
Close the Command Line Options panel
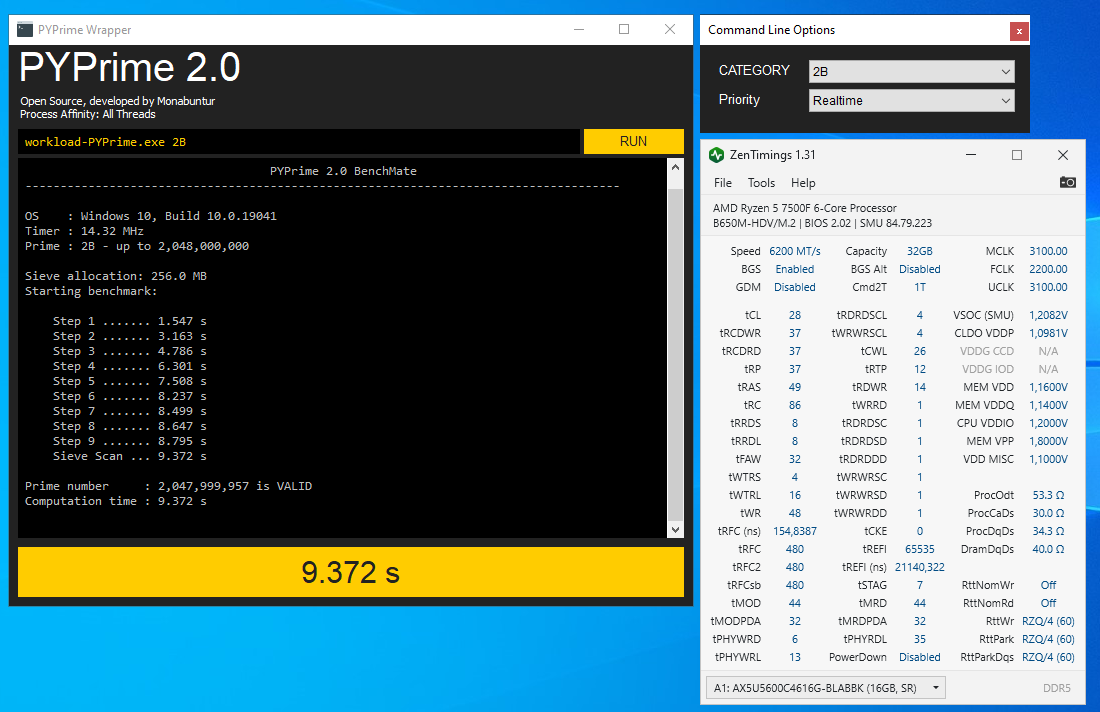[x=1019, y=31]
